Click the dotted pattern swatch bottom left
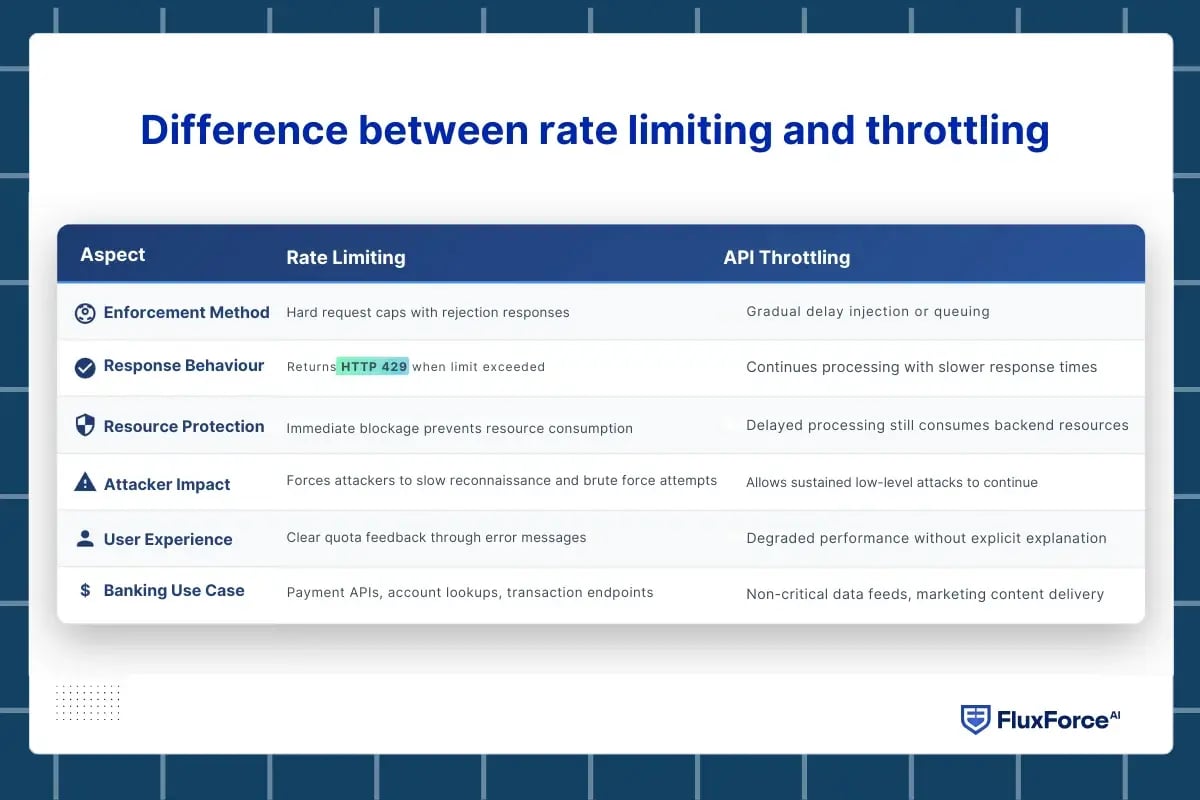1200x800 pixels. click(88, 703)
